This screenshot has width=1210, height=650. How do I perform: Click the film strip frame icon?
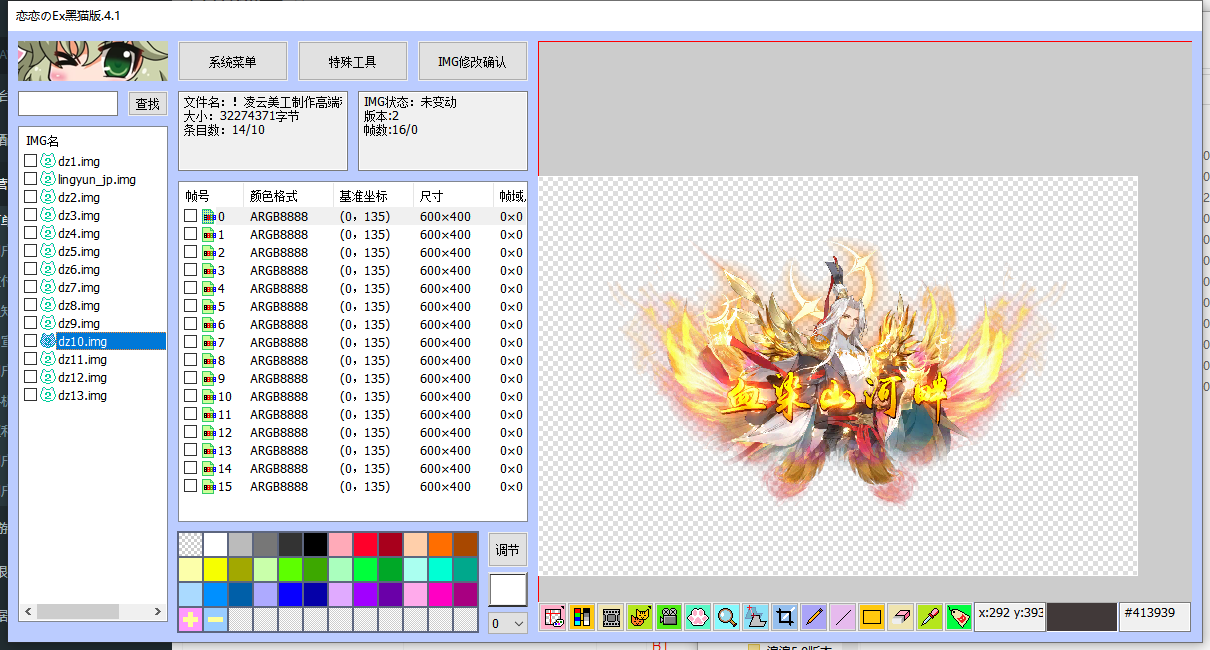pyautogui.click(x=611, y=617)
